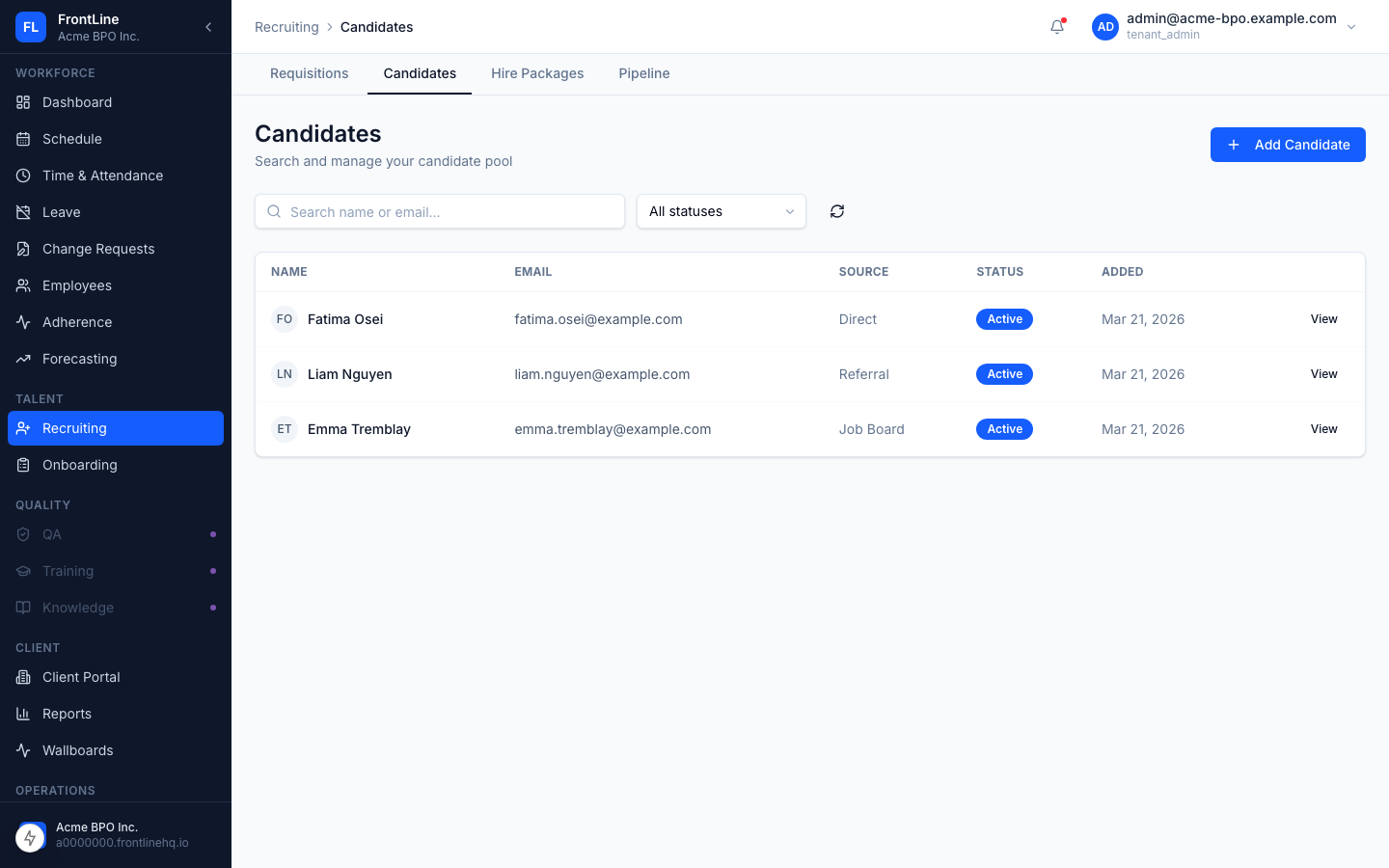The image size is (1389, 868).
Task: Expand the admin account menu chevron
Action: coord(1351,27)
